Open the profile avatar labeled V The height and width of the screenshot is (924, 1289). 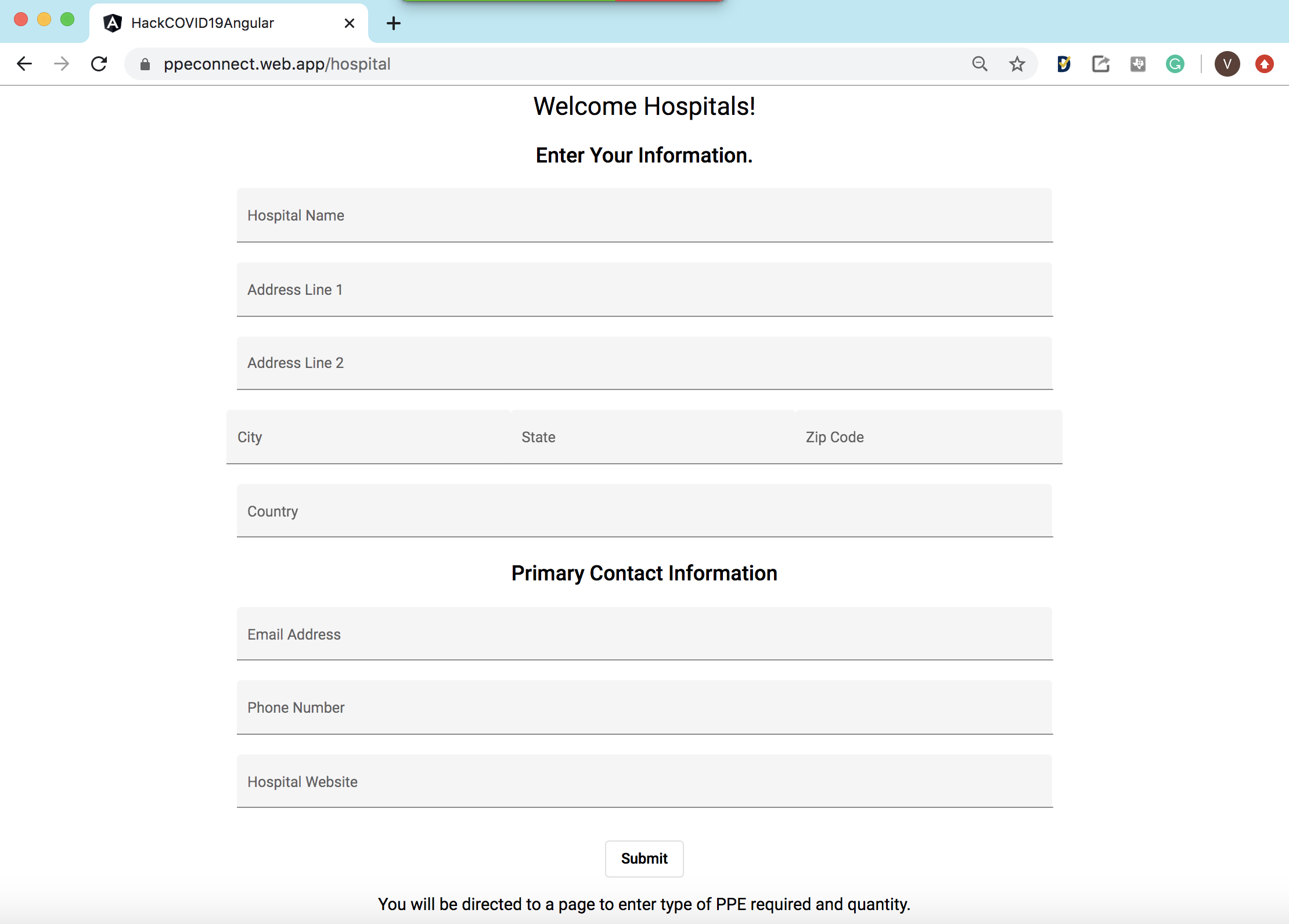[x=1227, y=64]
